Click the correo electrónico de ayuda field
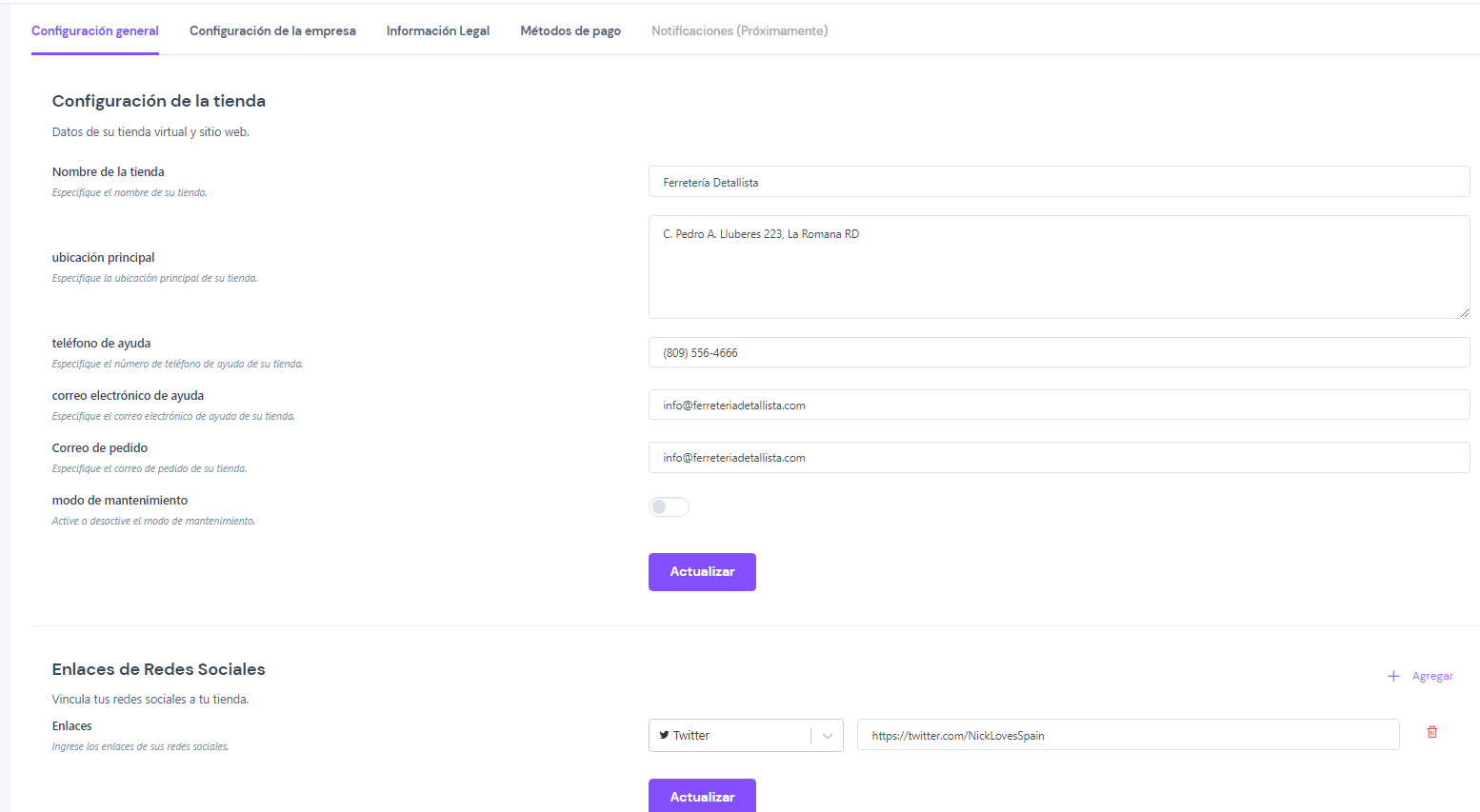Image resolution: width=1480 pixels, height=812 pixels. point(1059,405)
